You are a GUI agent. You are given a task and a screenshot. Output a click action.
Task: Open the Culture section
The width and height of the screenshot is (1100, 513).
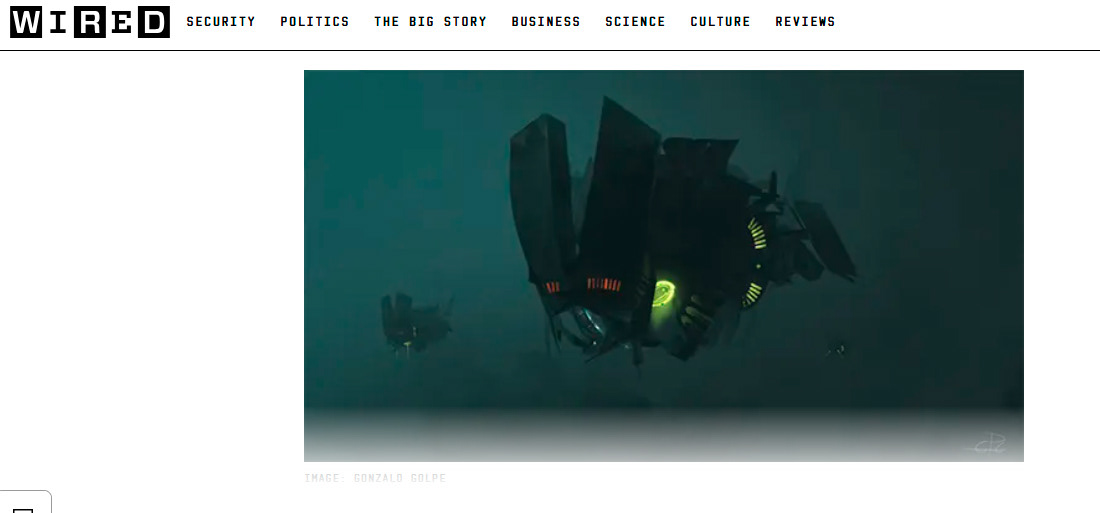tap(720, 22)
